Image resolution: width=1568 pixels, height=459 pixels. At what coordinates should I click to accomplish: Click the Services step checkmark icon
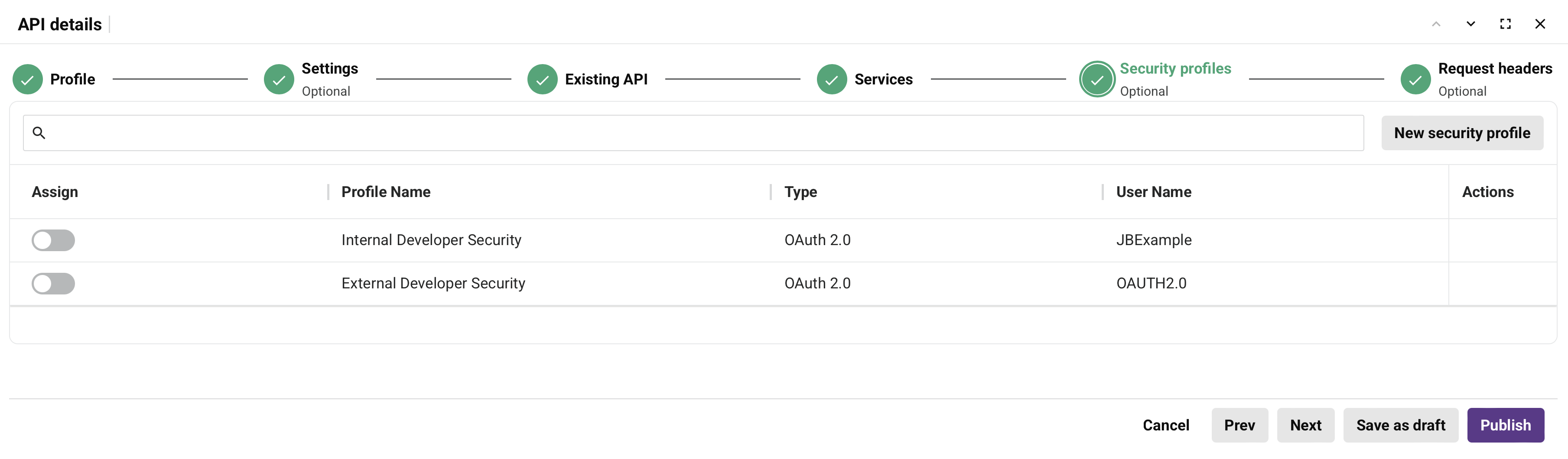point(832,78)
